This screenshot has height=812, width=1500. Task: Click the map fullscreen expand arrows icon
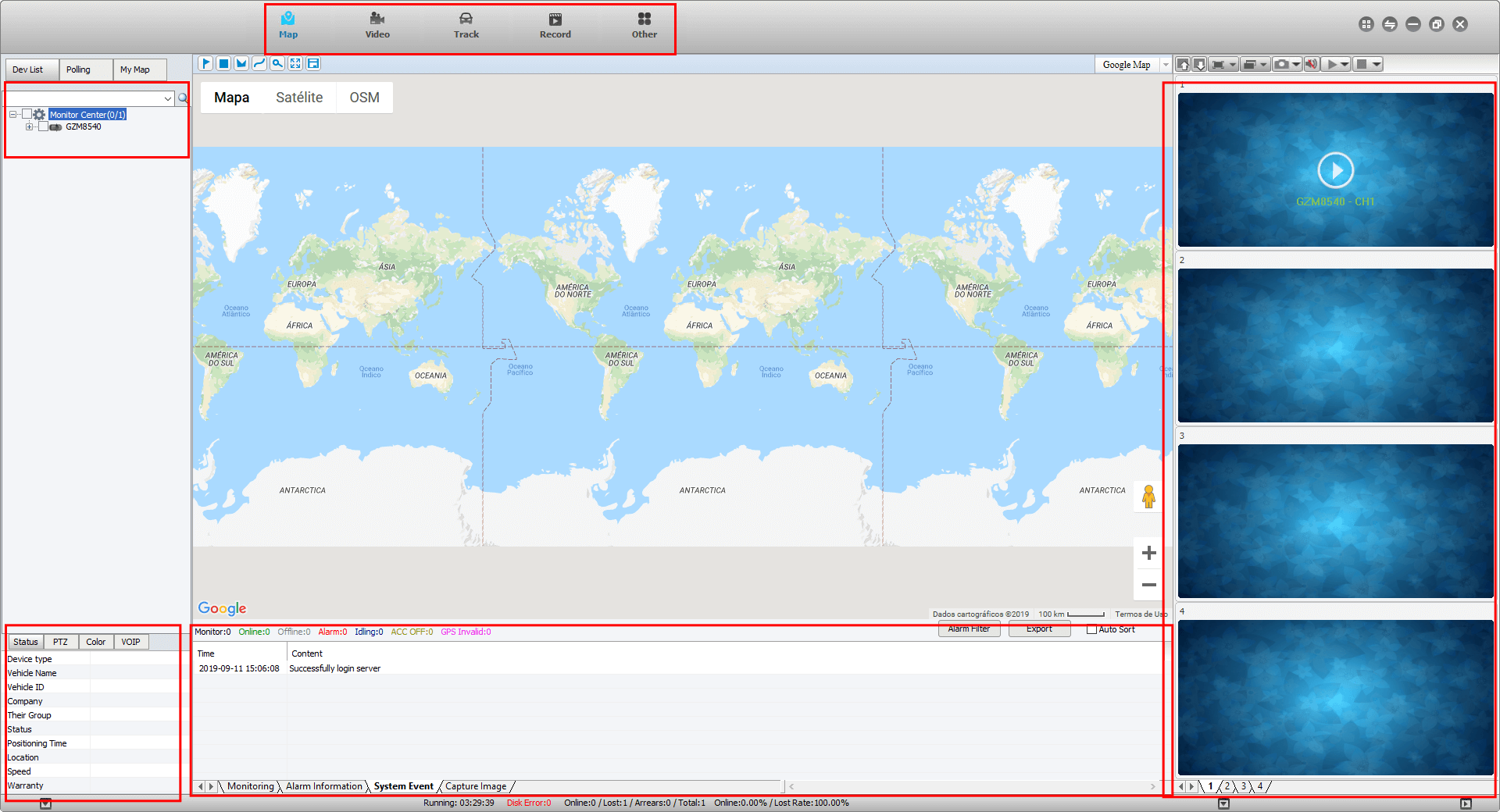tap(295, 64)
